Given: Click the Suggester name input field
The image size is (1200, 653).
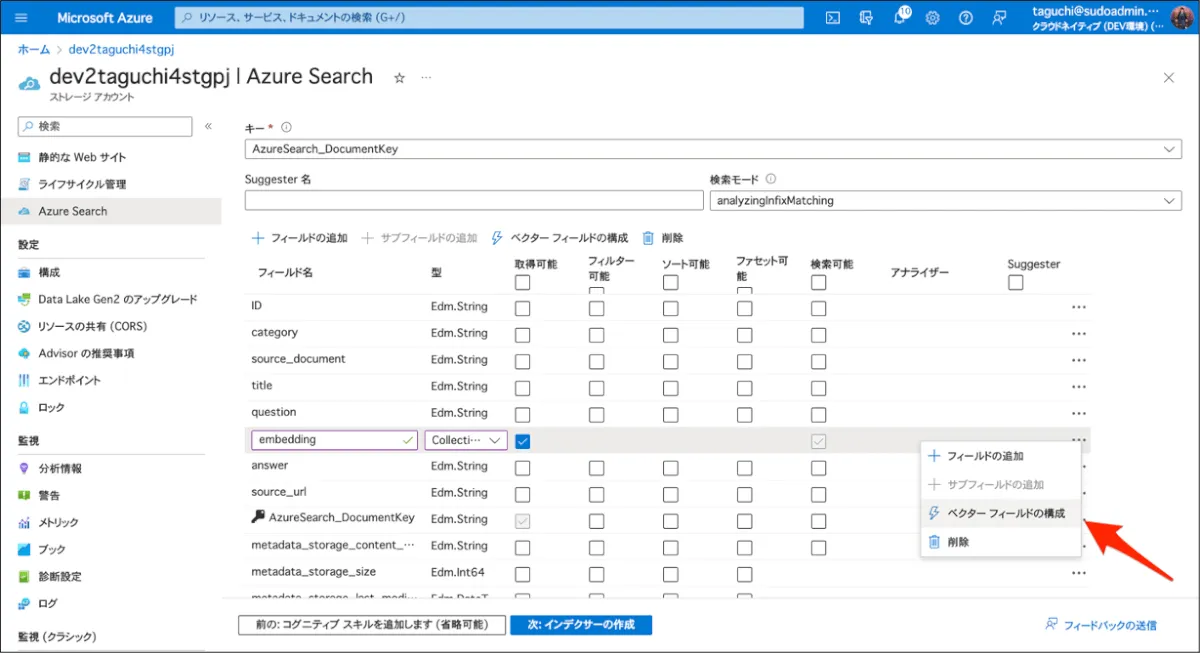Looking at the screenshot, I should (473, 201).
